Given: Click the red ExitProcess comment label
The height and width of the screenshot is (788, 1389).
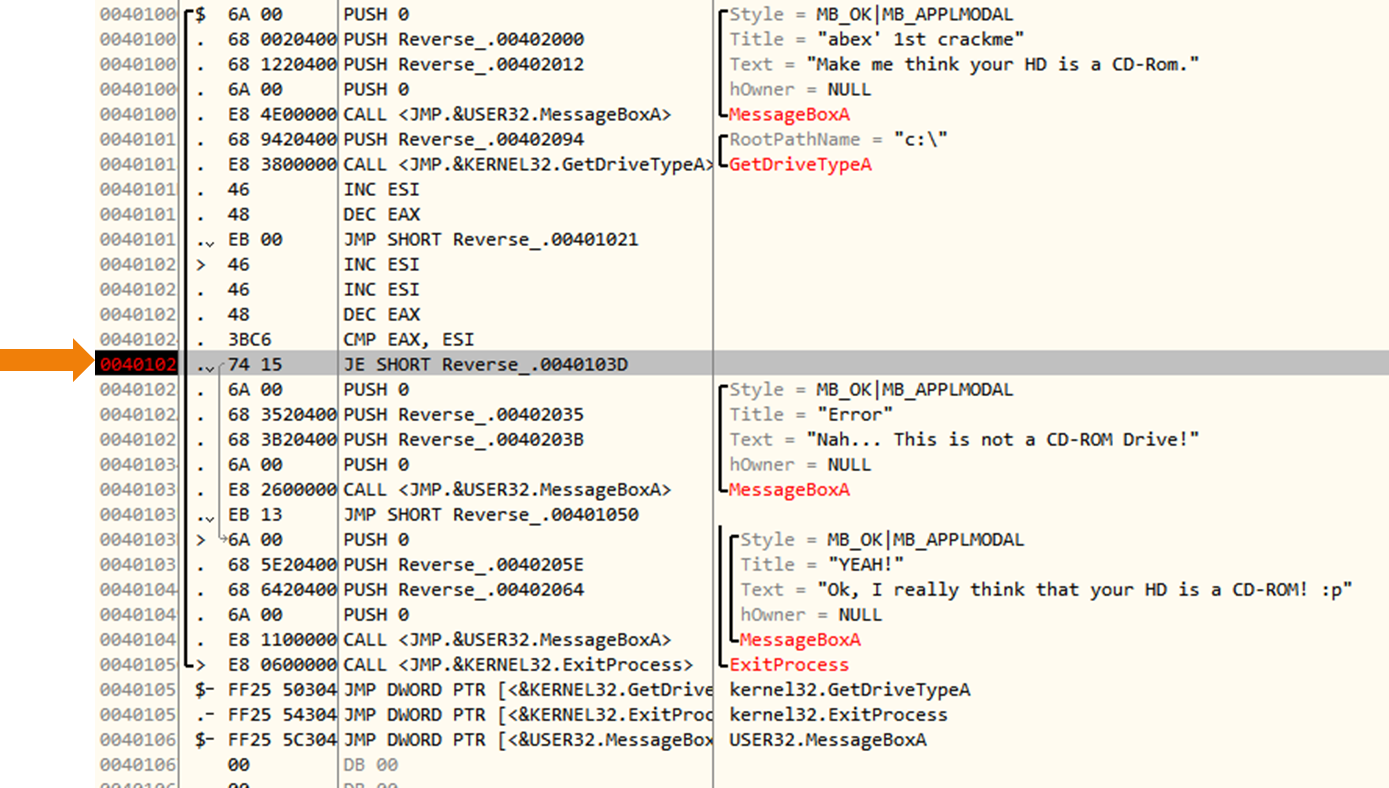Looking at the screenshot, I should point(789,665).
